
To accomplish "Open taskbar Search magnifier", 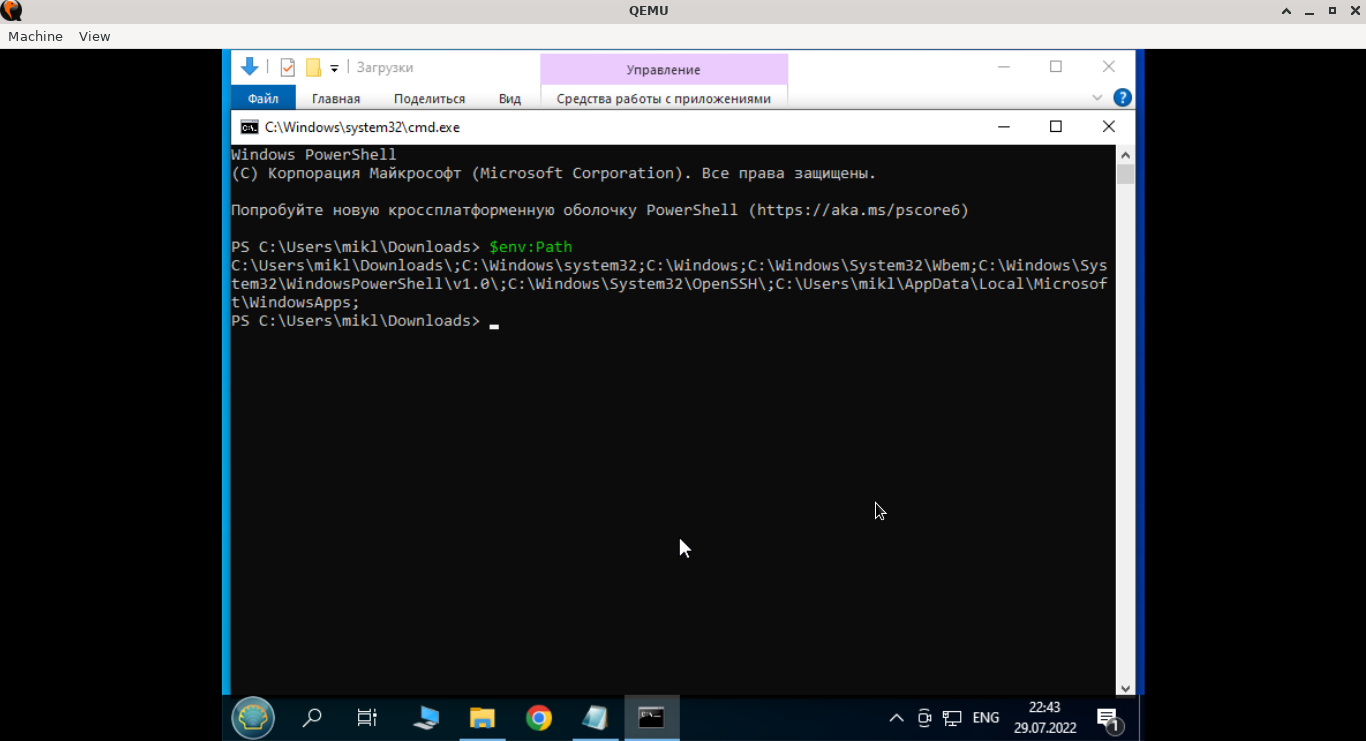I will coord(312,718).
